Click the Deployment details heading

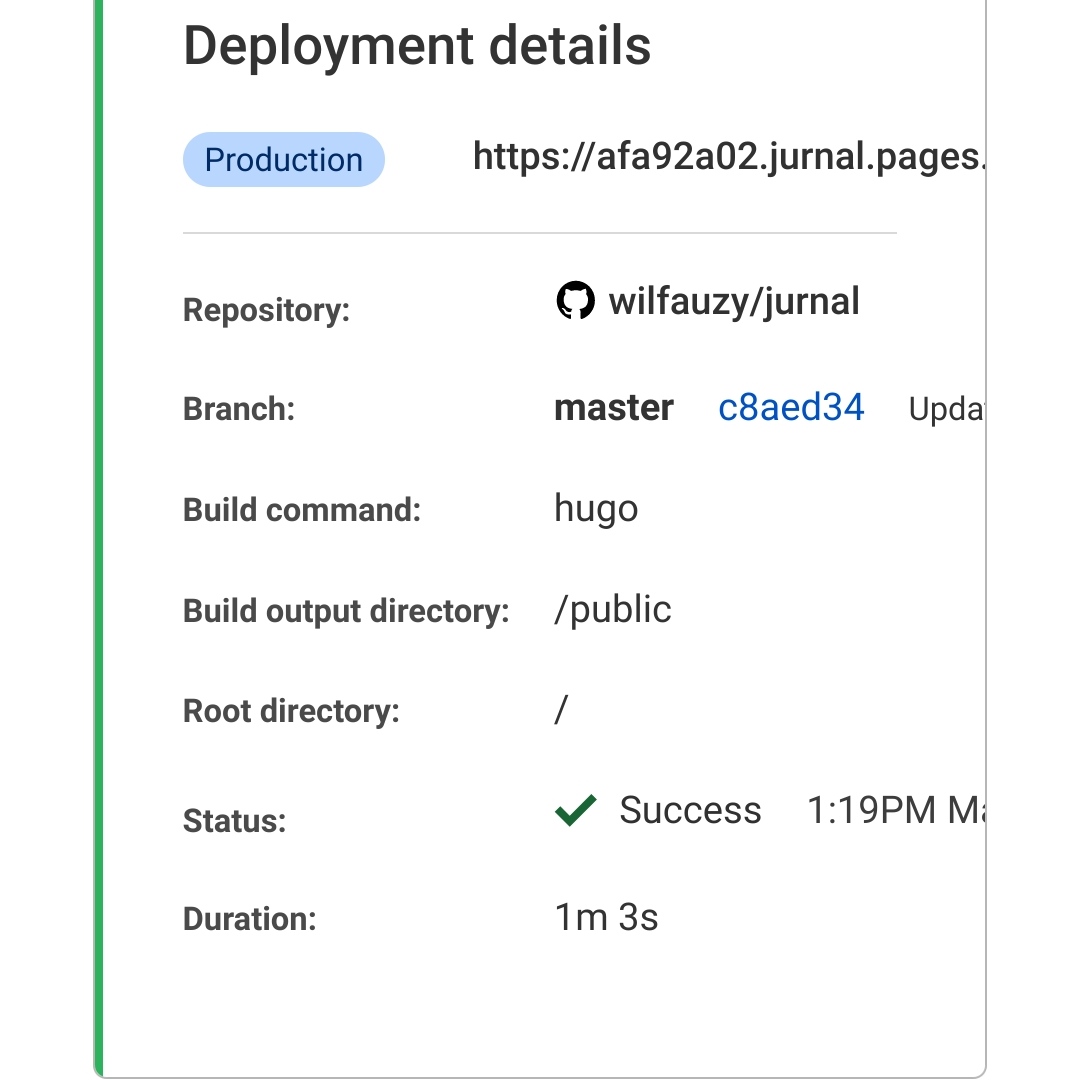click(x=417, y=46)
